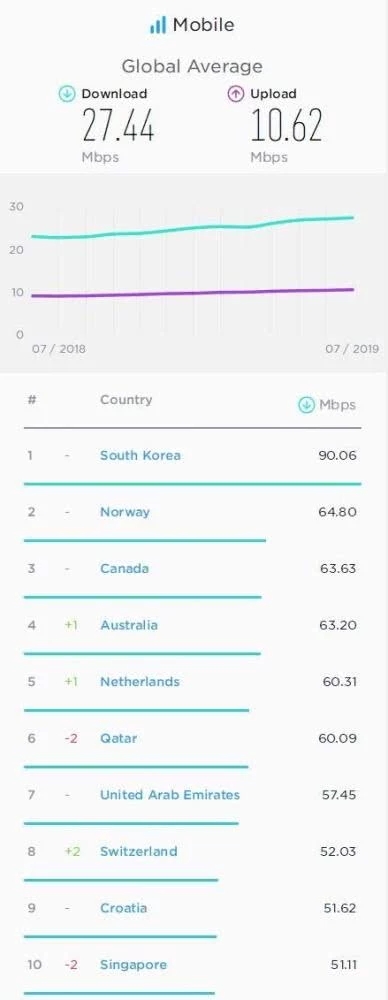Click the Download arrow icon
Image resolution: width=388 pixels, height=1000 pixels.
(67, 94)
